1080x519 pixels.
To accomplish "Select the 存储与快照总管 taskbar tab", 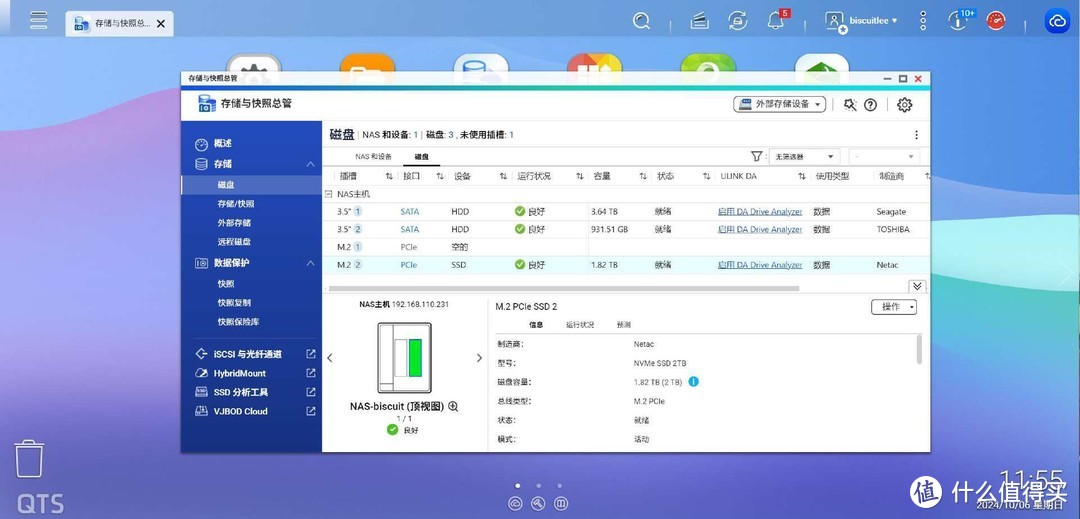I will [120, 23].
